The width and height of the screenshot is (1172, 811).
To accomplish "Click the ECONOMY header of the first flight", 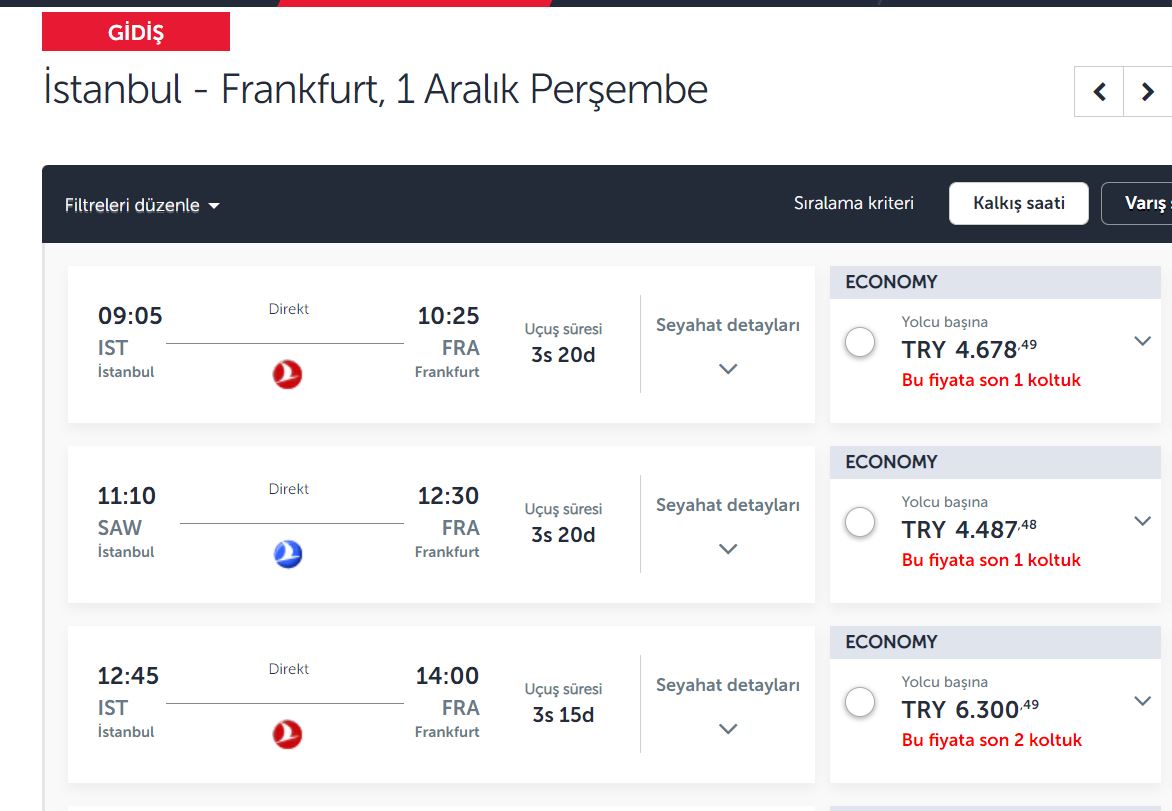I will click(x=995, y=283).
